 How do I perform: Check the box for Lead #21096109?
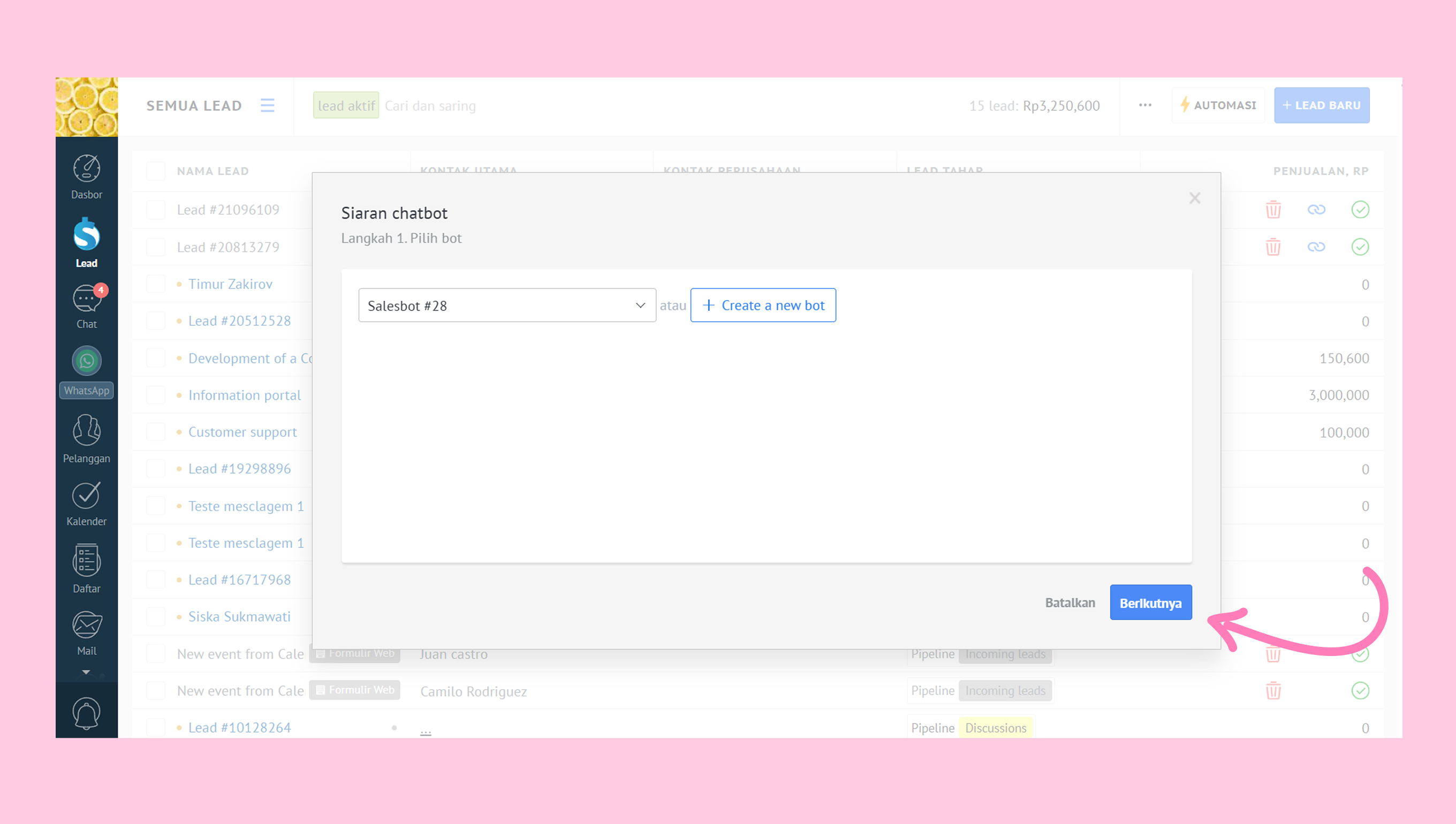pos(155,209)
